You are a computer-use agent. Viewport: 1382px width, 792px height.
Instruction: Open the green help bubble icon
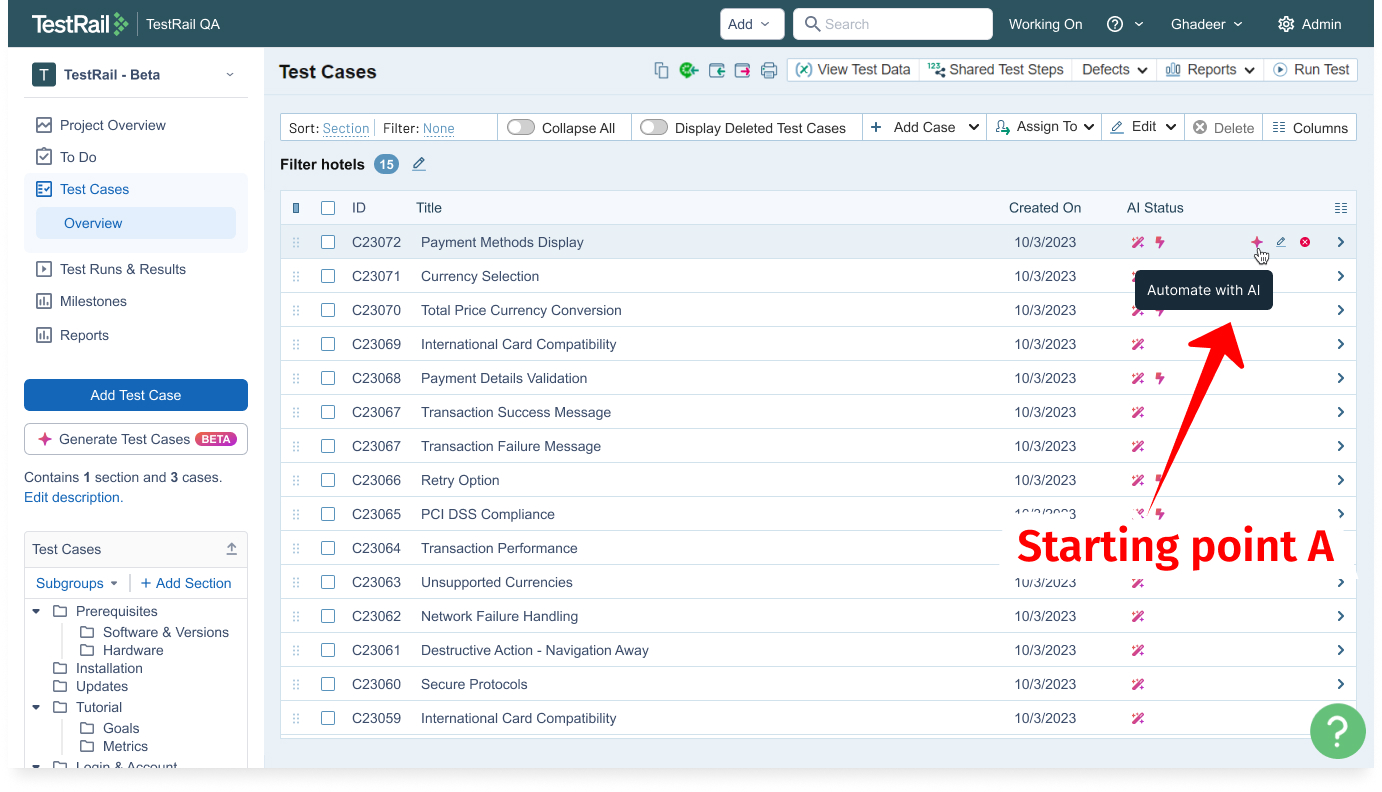(1338, 731)
